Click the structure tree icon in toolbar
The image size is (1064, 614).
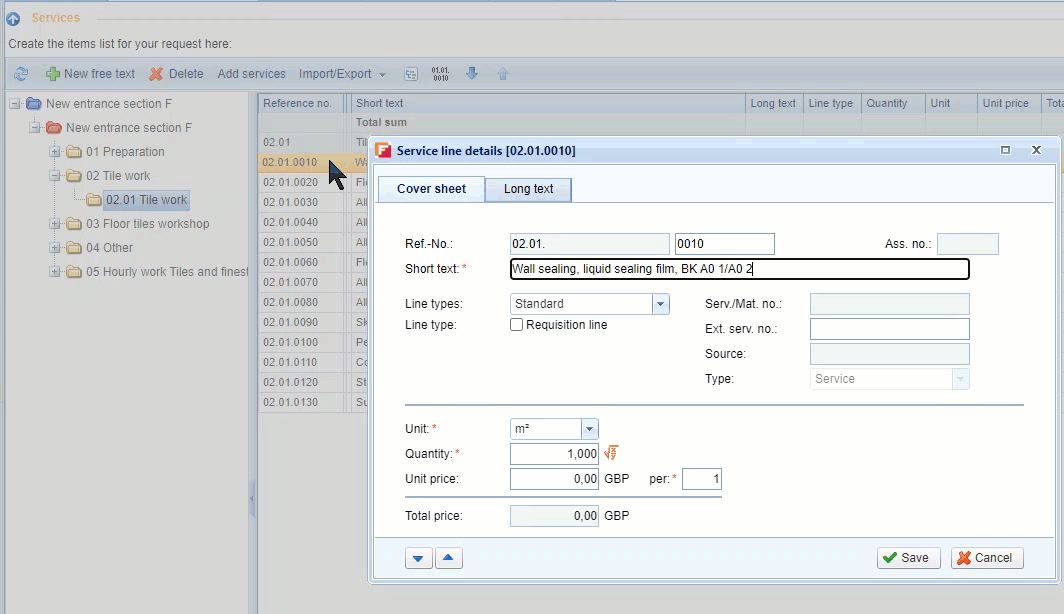point(411,74)
